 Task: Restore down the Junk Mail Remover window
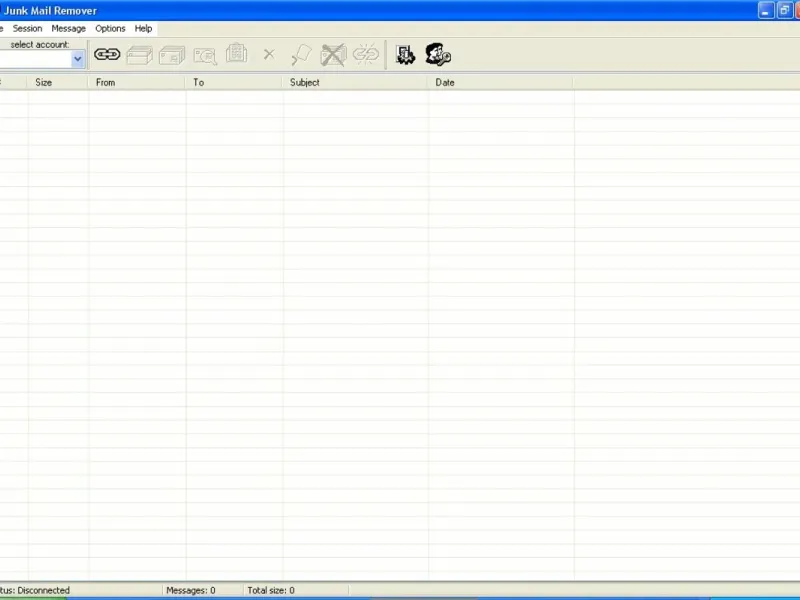tap(784, 10)
